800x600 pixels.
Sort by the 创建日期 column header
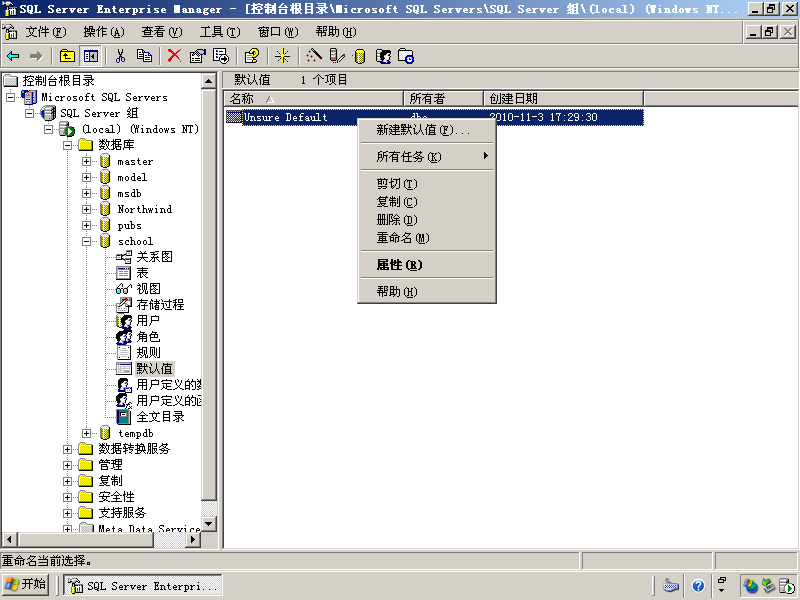[563, 98]
